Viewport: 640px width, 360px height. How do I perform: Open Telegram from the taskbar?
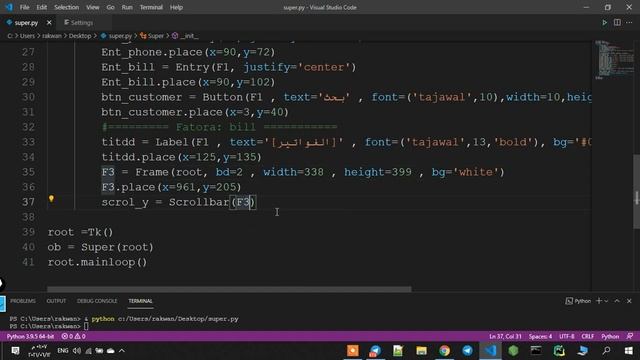tap(467, 351)
